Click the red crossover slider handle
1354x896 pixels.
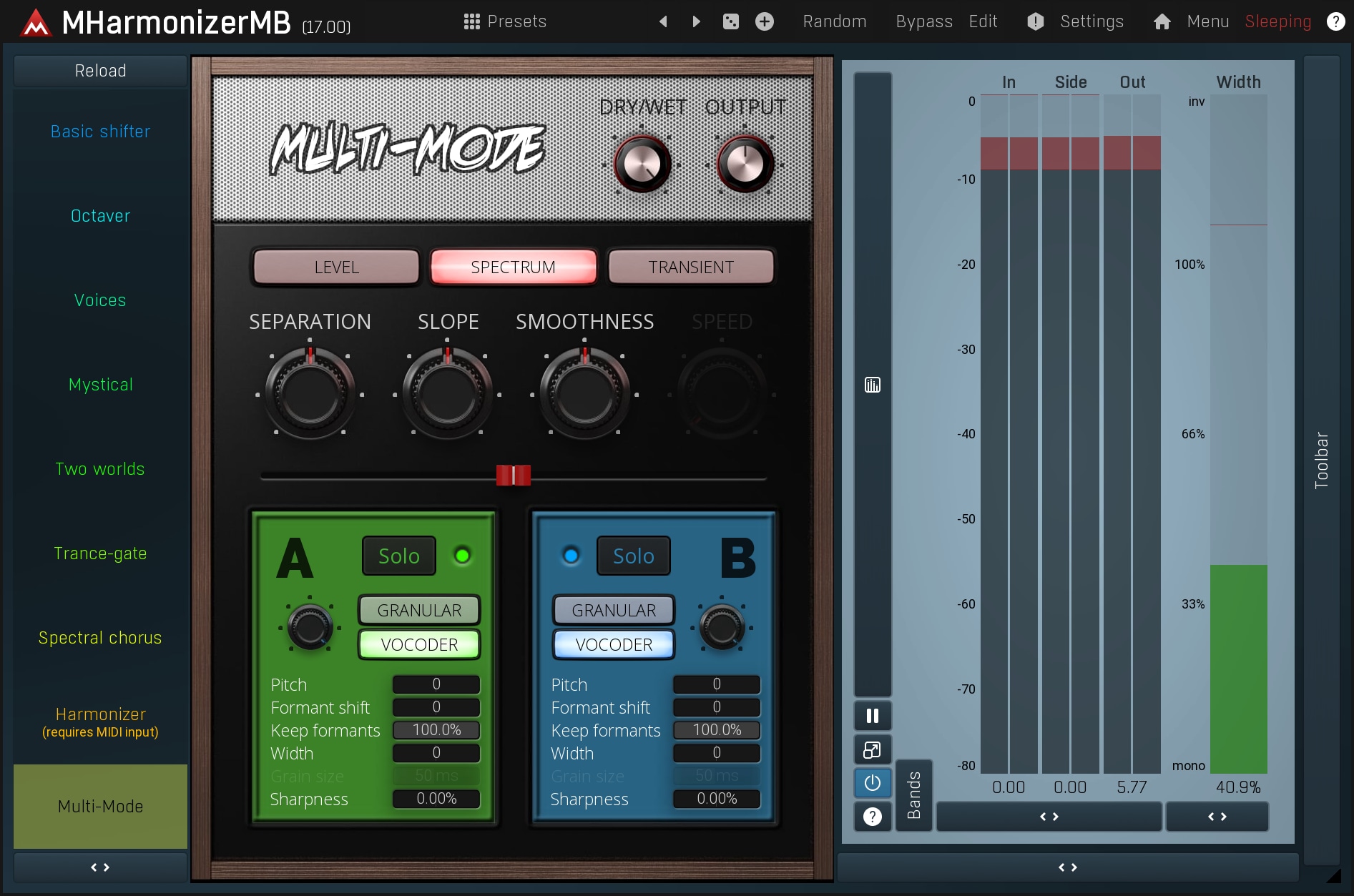(513, 476)
